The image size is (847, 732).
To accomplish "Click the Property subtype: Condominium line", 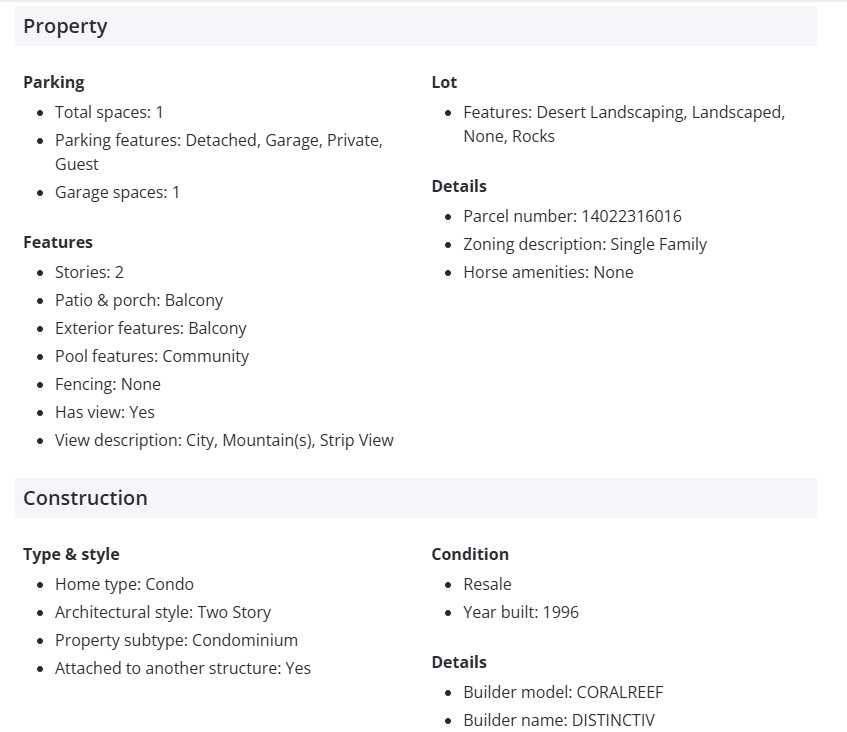I will 176,640.
